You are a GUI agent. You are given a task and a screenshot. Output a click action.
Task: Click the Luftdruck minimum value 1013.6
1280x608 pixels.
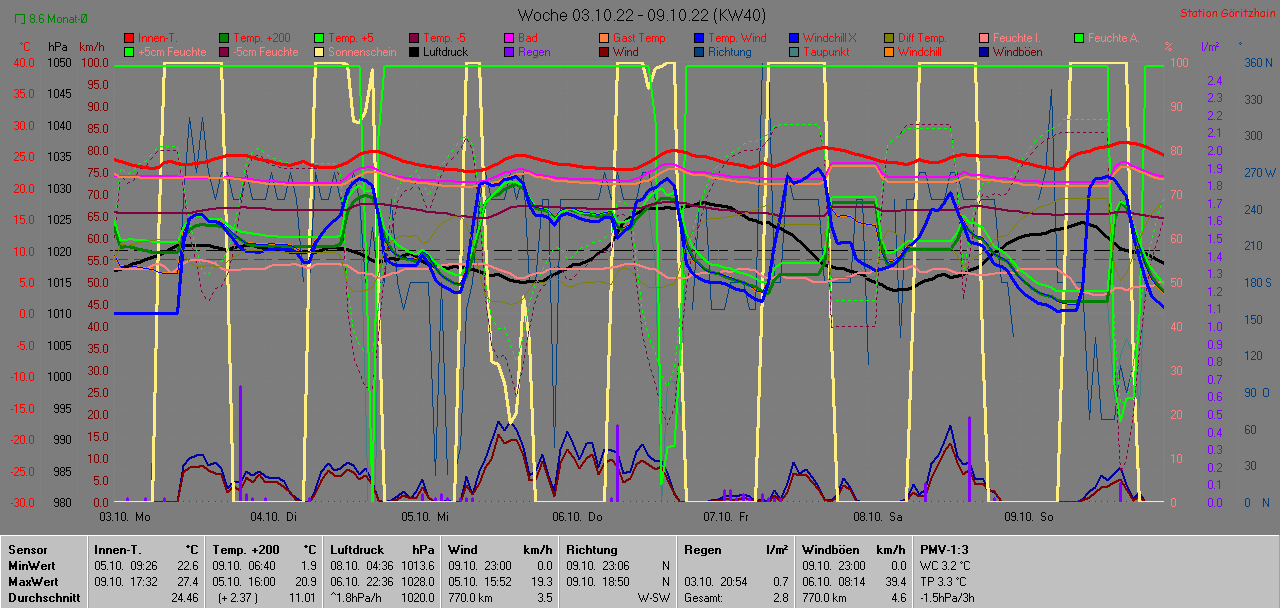tap(416, 565)
